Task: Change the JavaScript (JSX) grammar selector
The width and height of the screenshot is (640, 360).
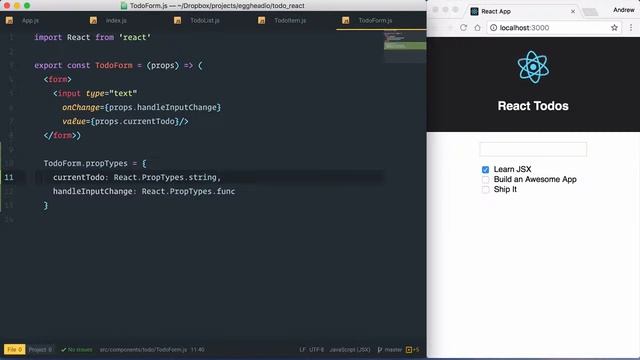Action: click(x=350, y=349)
